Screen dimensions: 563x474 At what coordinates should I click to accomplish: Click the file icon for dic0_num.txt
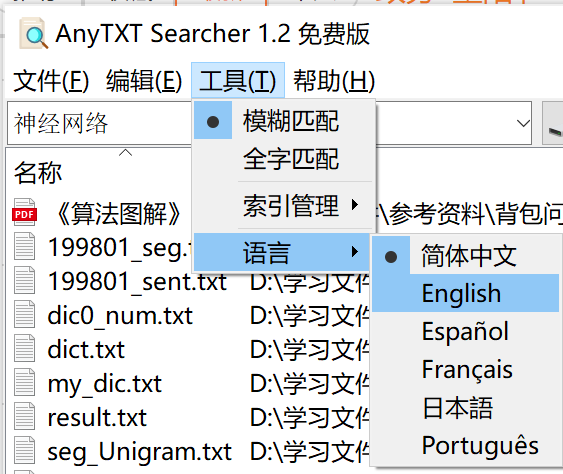pos(24,315)
